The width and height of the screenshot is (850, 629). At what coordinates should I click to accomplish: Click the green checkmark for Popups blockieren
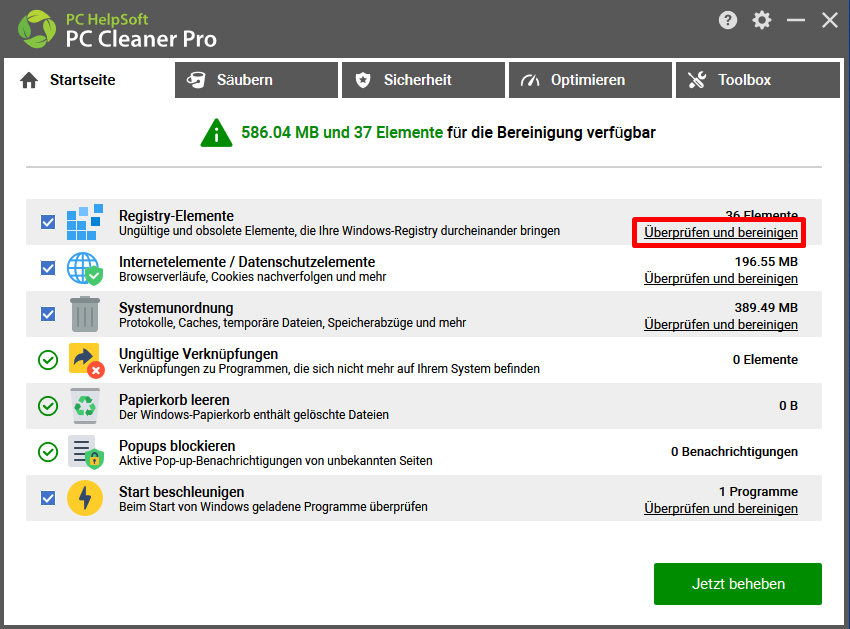click(x=48, y=452)
